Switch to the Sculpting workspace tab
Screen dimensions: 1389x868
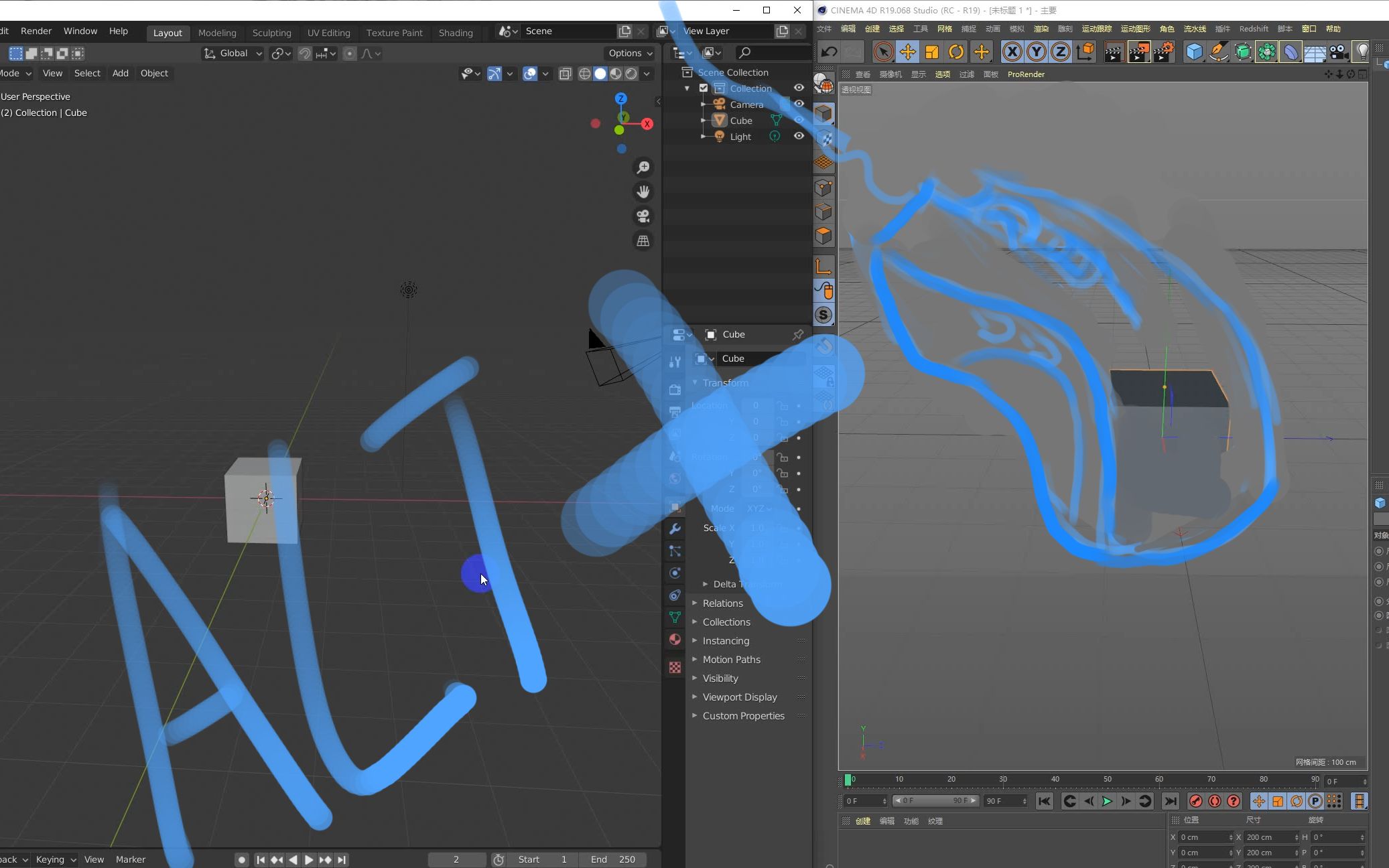(272, 32)
